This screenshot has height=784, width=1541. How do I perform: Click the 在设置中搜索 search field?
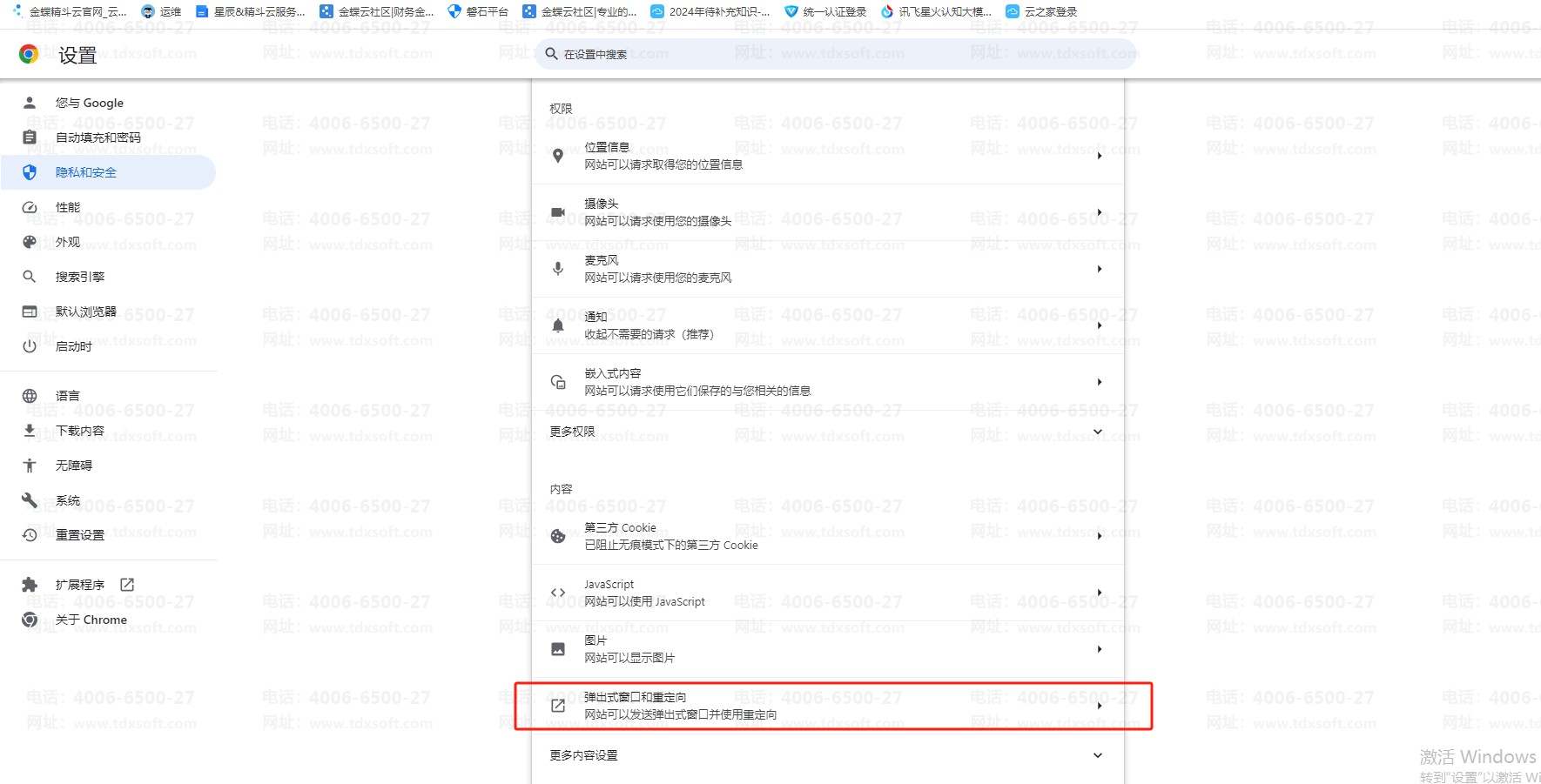point(836,54)
